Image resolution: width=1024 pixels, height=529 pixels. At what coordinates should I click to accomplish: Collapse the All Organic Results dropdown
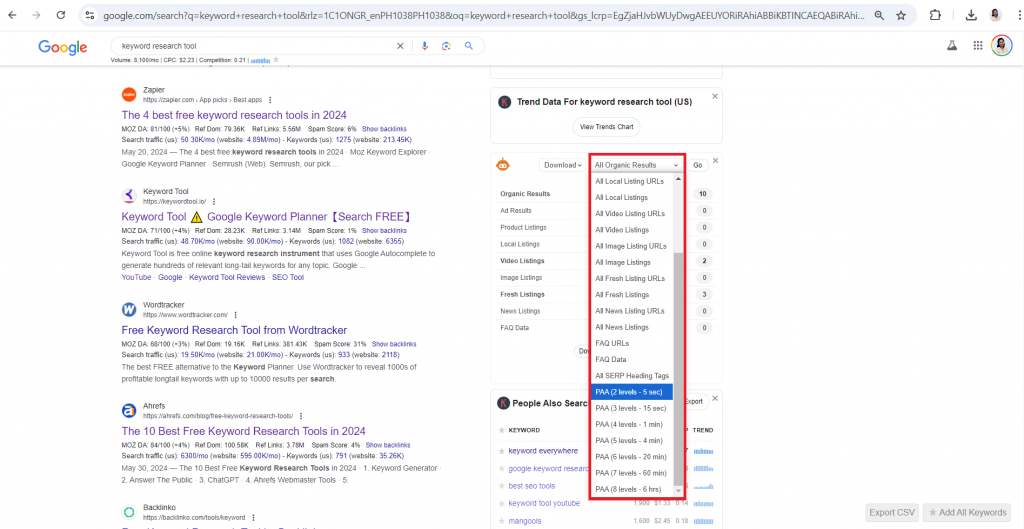click(x=637, y=165)
